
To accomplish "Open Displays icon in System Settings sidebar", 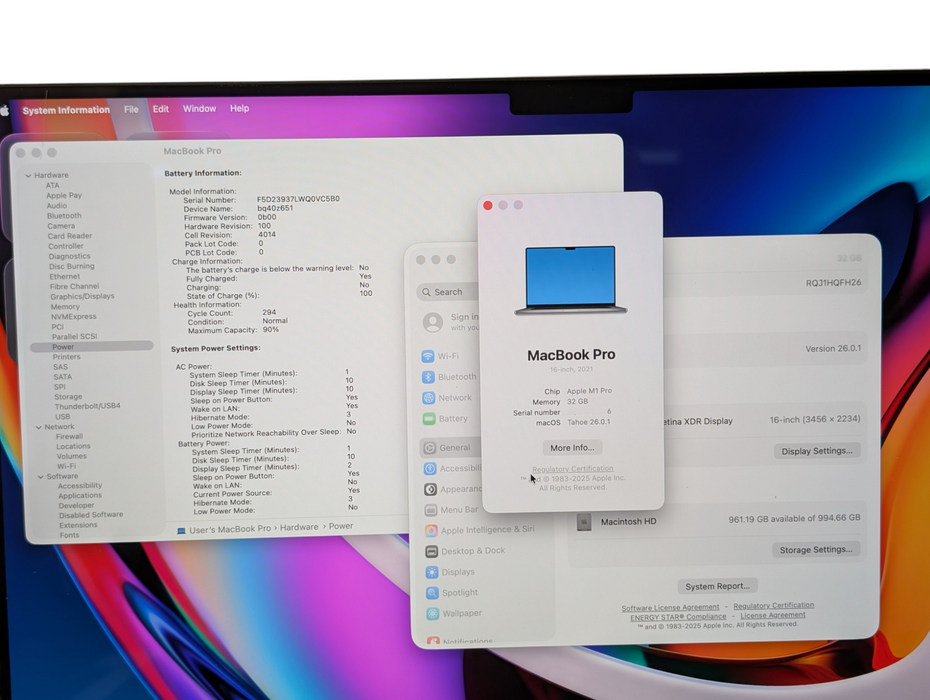I will click(x=432, y=572).
